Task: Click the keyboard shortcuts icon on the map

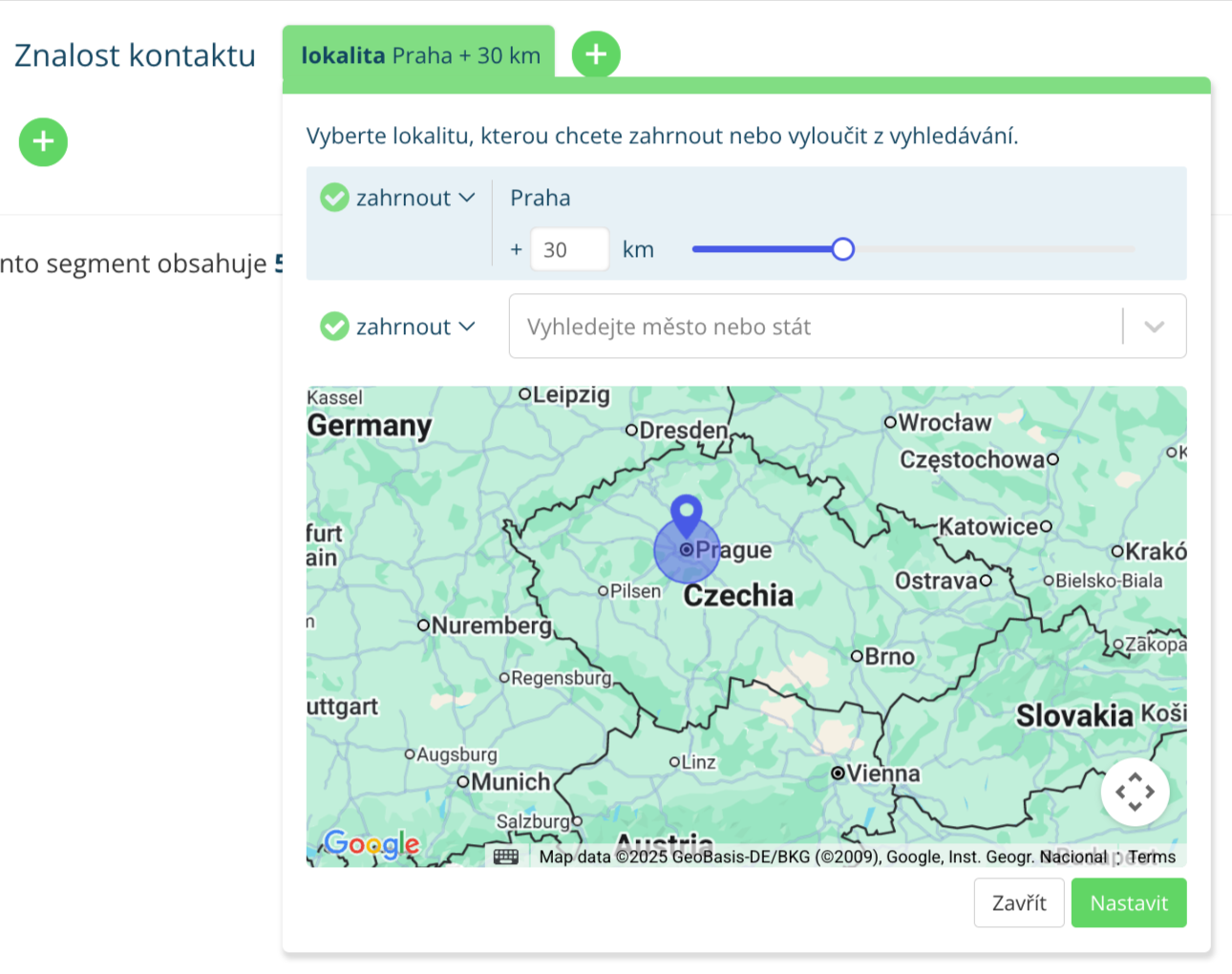Action: pos(506,857)
